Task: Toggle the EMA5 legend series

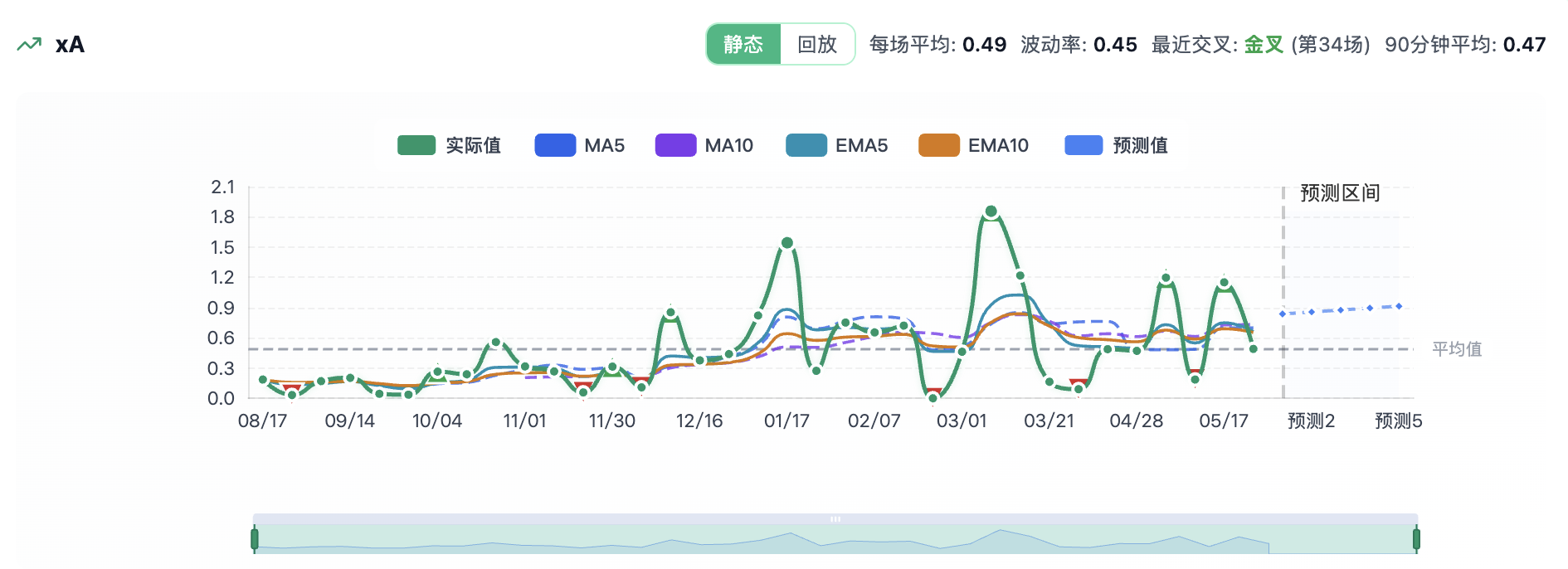Action: coord(837,145)
